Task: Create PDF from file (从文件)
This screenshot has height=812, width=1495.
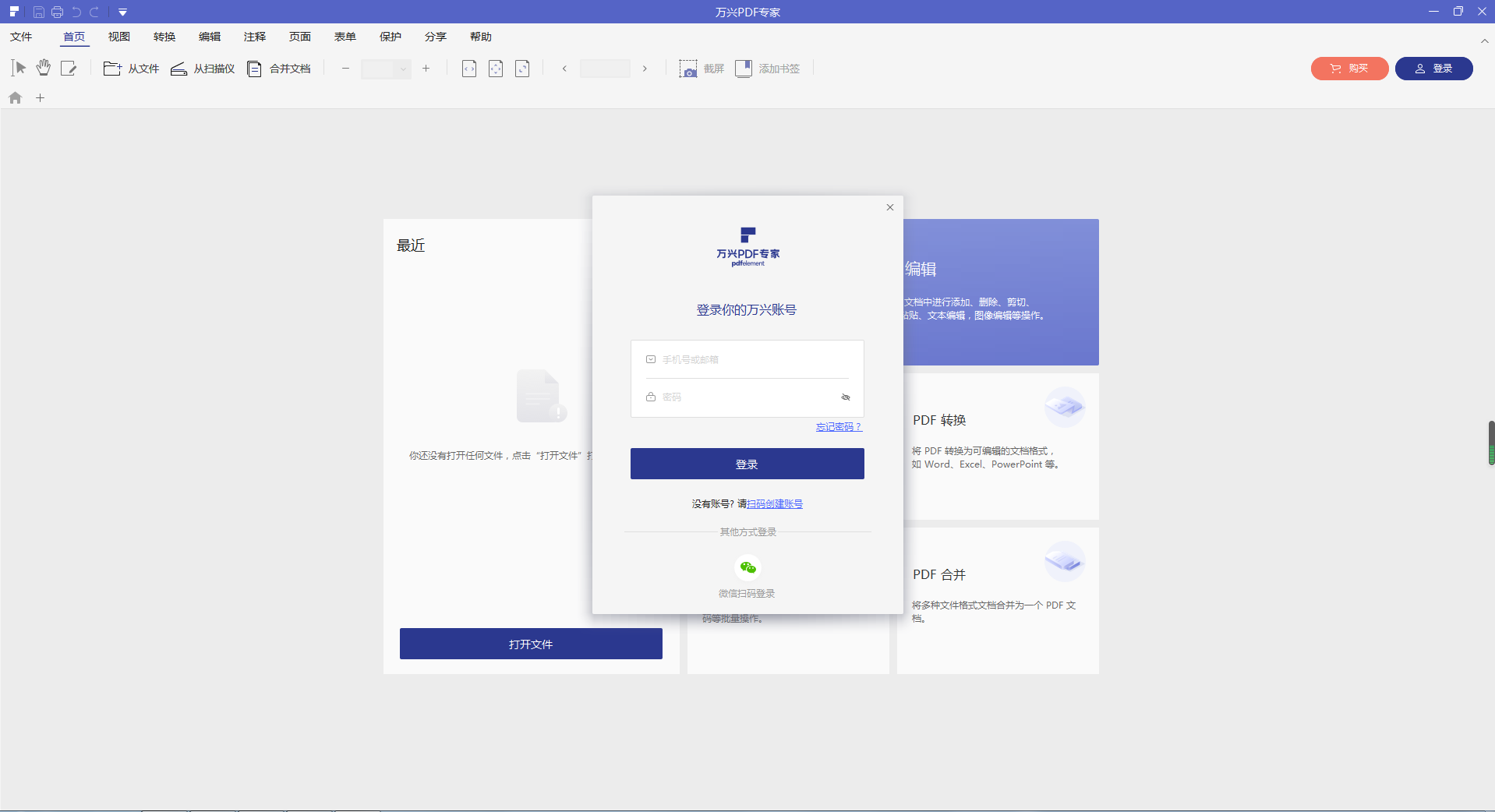Action: coord(131,69)
